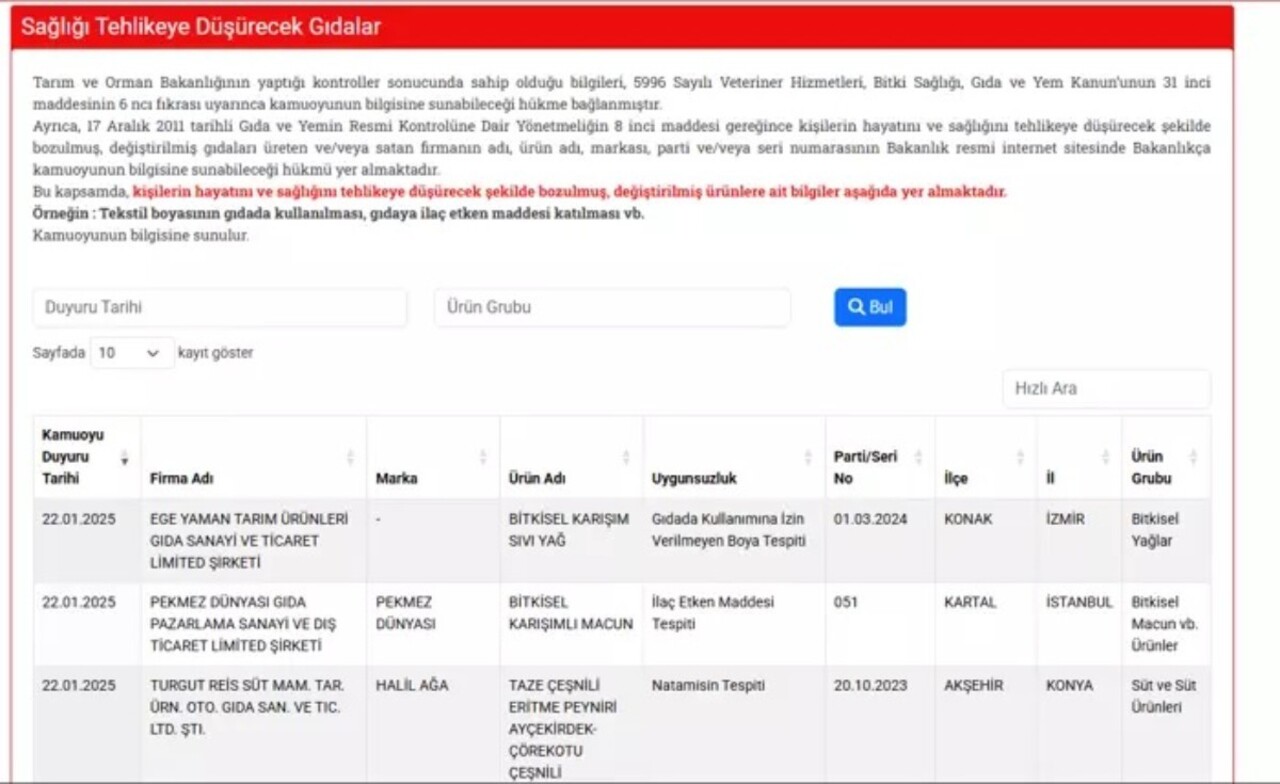Click the Uygunsuzluk column header text
Screen dimensions: 1280x784
(x=694, y=479)
